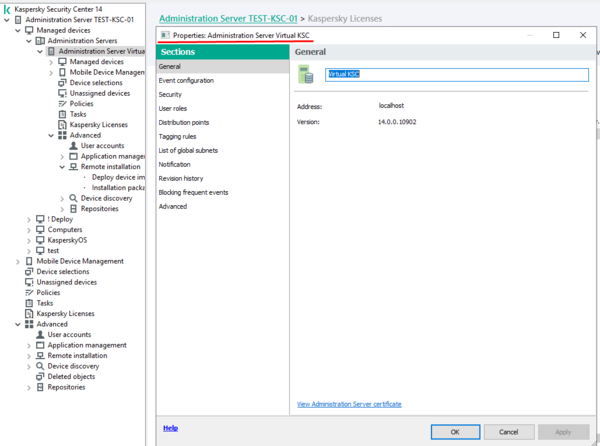The width and height of the screenshot is (600, 446).
Task: Click the Administration Servers folder icon
Action: pyautogui.click(x=40, y=41)
